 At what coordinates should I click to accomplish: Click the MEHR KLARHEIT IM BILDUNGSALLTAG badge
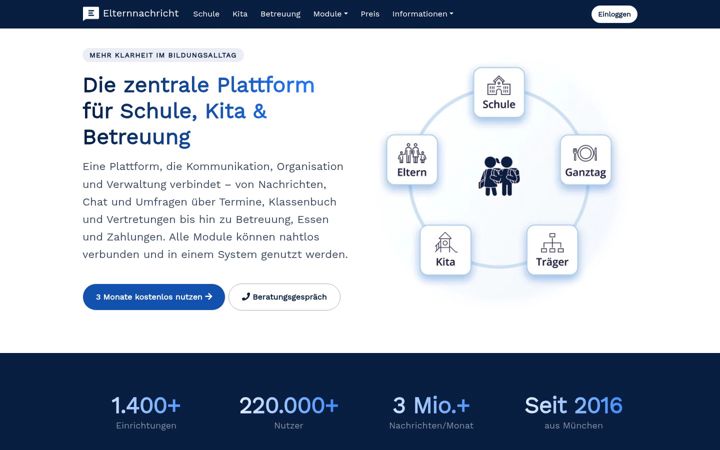[x=163, y=55]
